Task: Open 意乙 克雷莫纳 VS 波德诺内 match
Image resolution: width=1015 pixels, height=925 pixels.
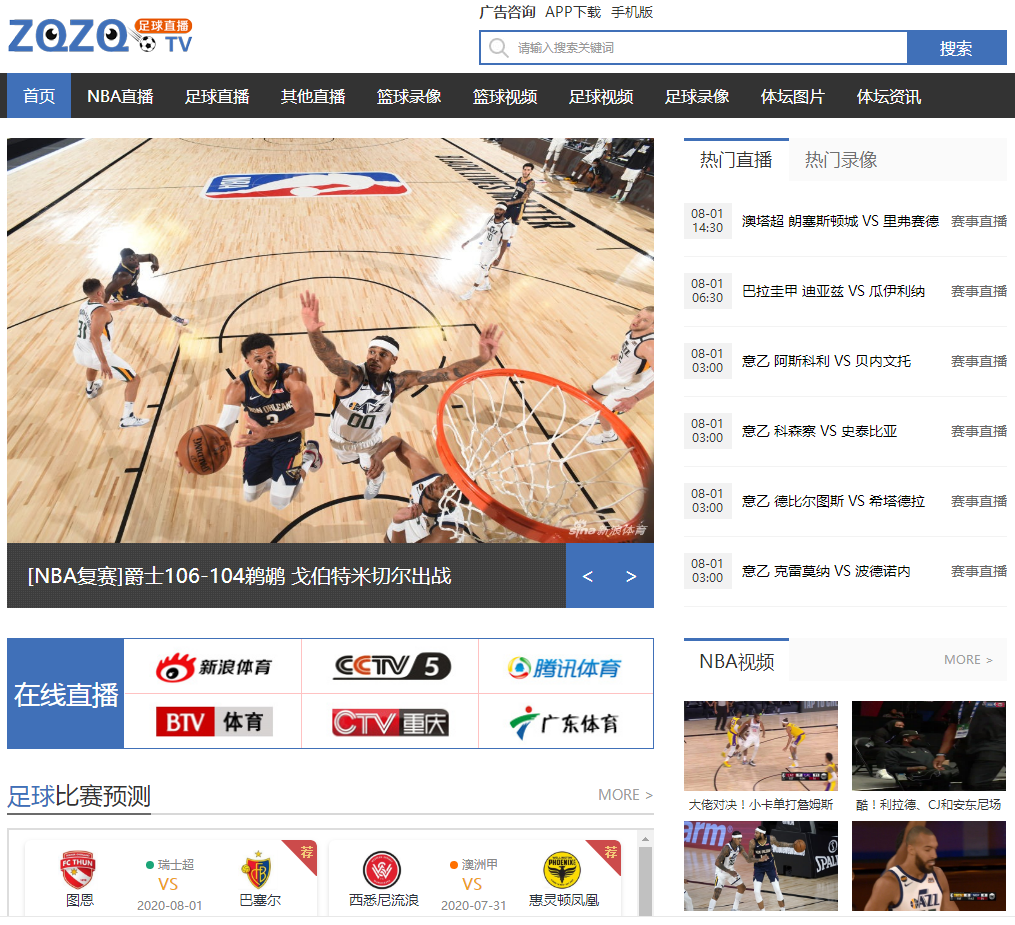Action: click(x=826, y=571)
